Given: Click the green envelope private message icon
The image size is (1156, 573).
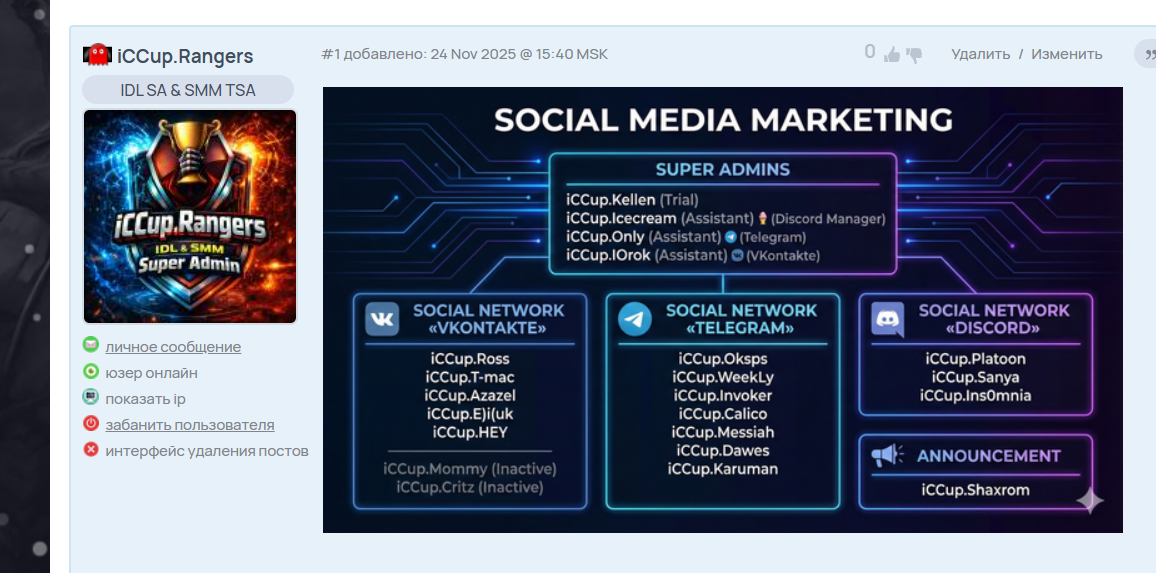Looking at the screenshot, I should [91, 344].
